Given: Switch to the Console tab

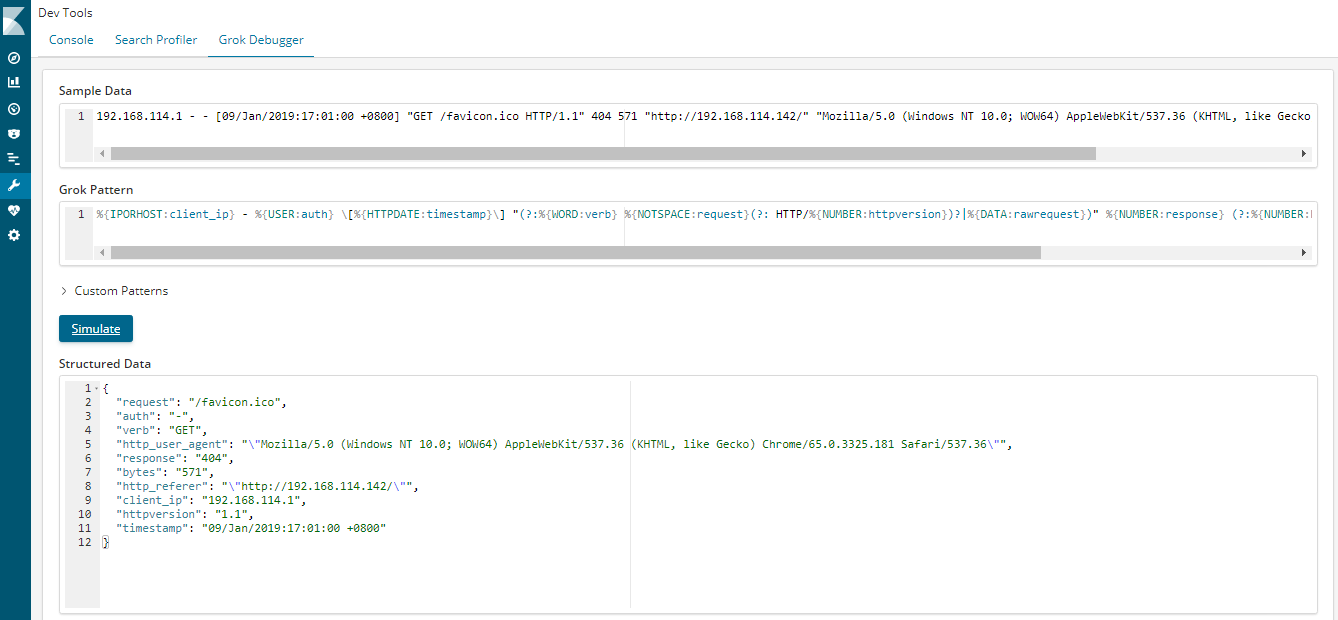Looking at the screenshot, I should tap(71, 40).
